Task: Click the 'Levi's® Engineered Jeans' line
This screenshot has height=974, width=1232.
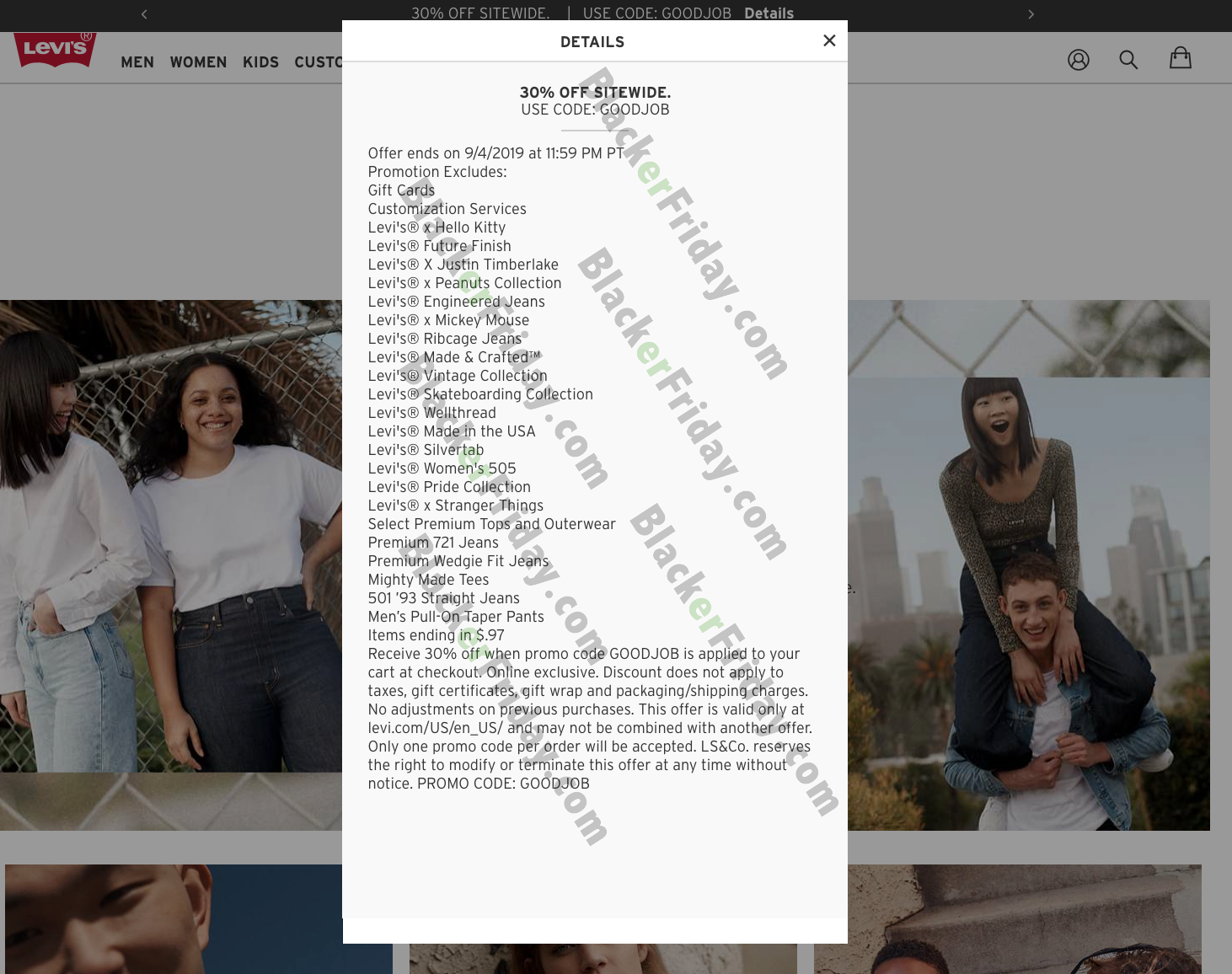Action: (456, 302)
